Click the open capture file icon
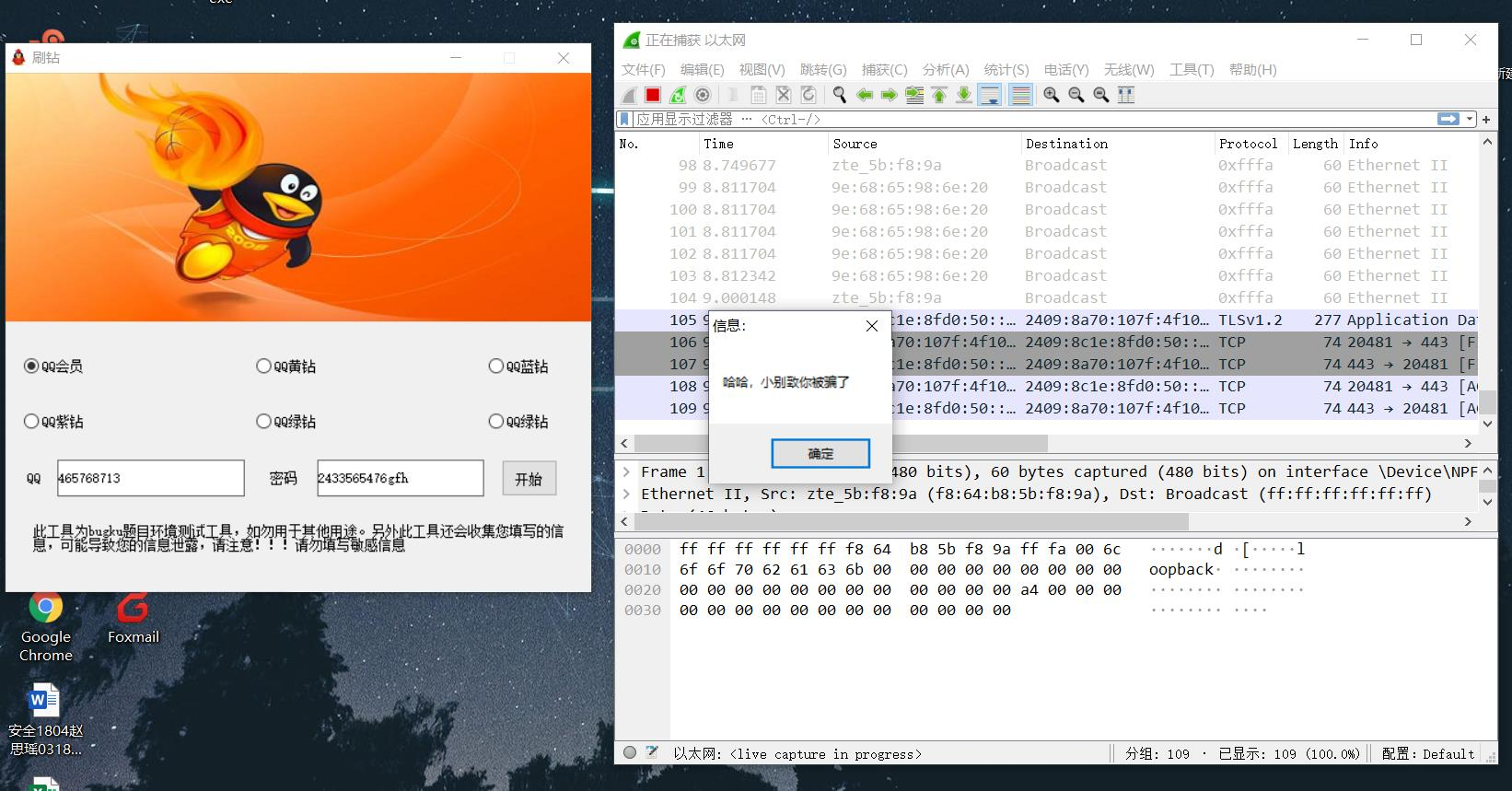 pyautogui.click(x=734, y=95)
